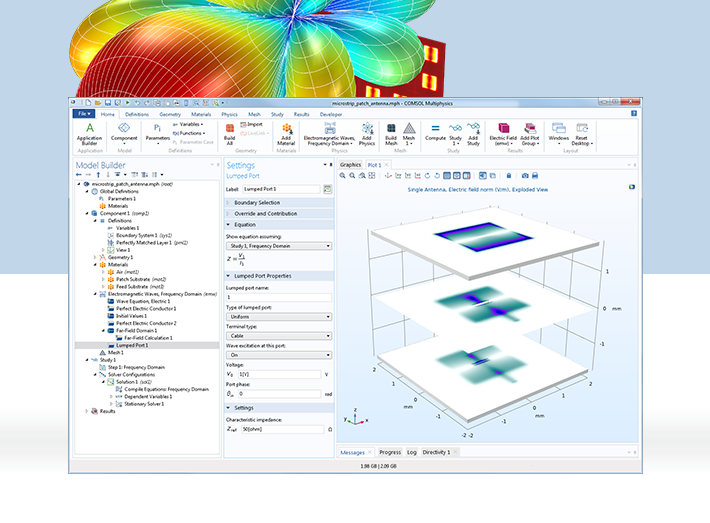710x523 pixels.
Task: Click the help question mark icon
Action: 633,114
